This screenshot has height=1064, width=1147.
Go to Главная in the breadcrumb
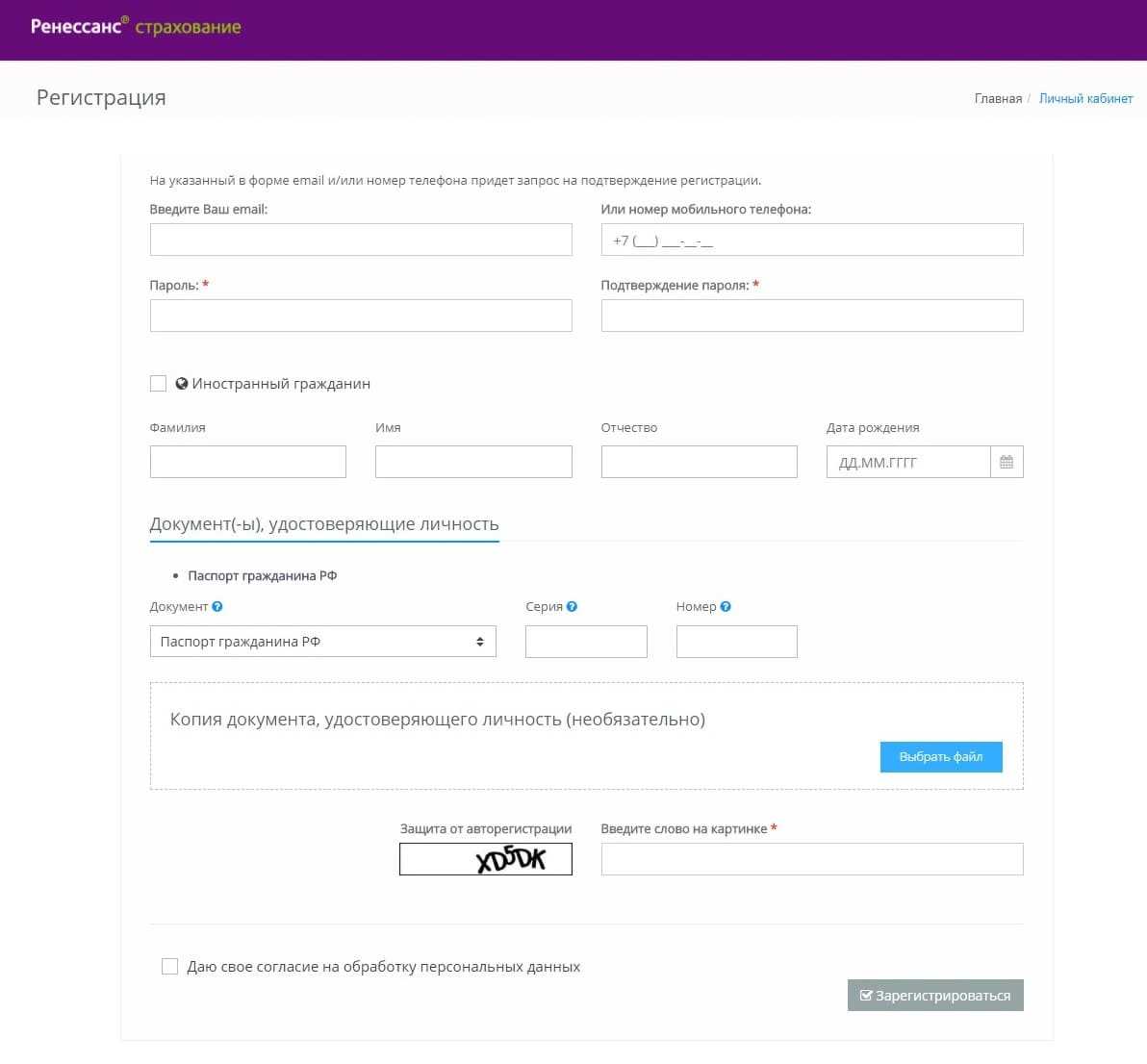pyautogui.click(x=998, y=98)
